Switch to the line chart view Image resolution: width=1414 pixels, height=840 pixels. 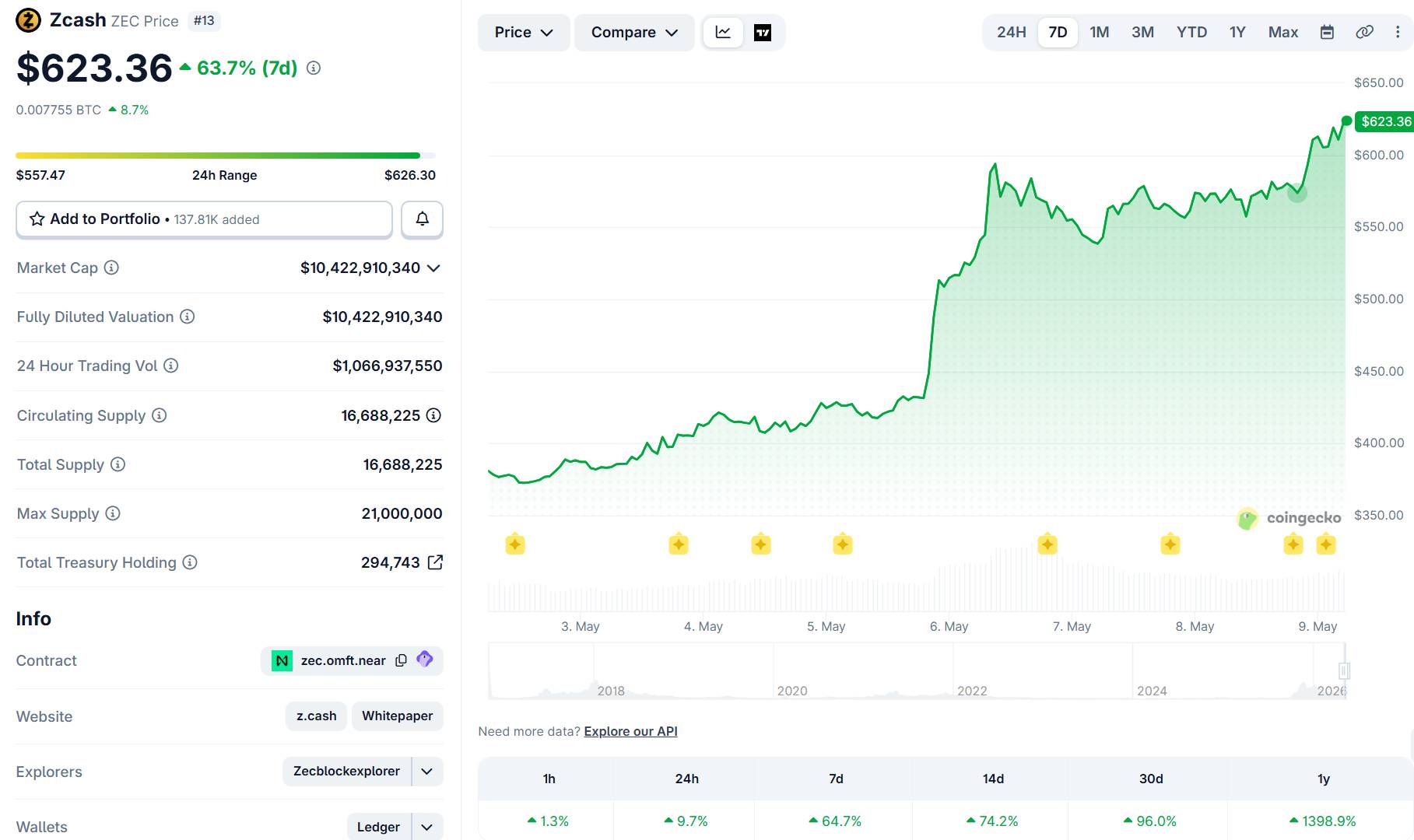click(723, 33)
